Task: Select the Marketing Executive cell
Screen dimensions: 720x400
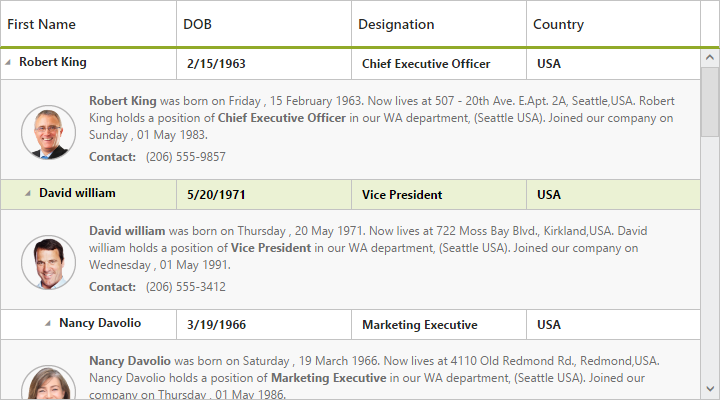Action: pos(419,325)
